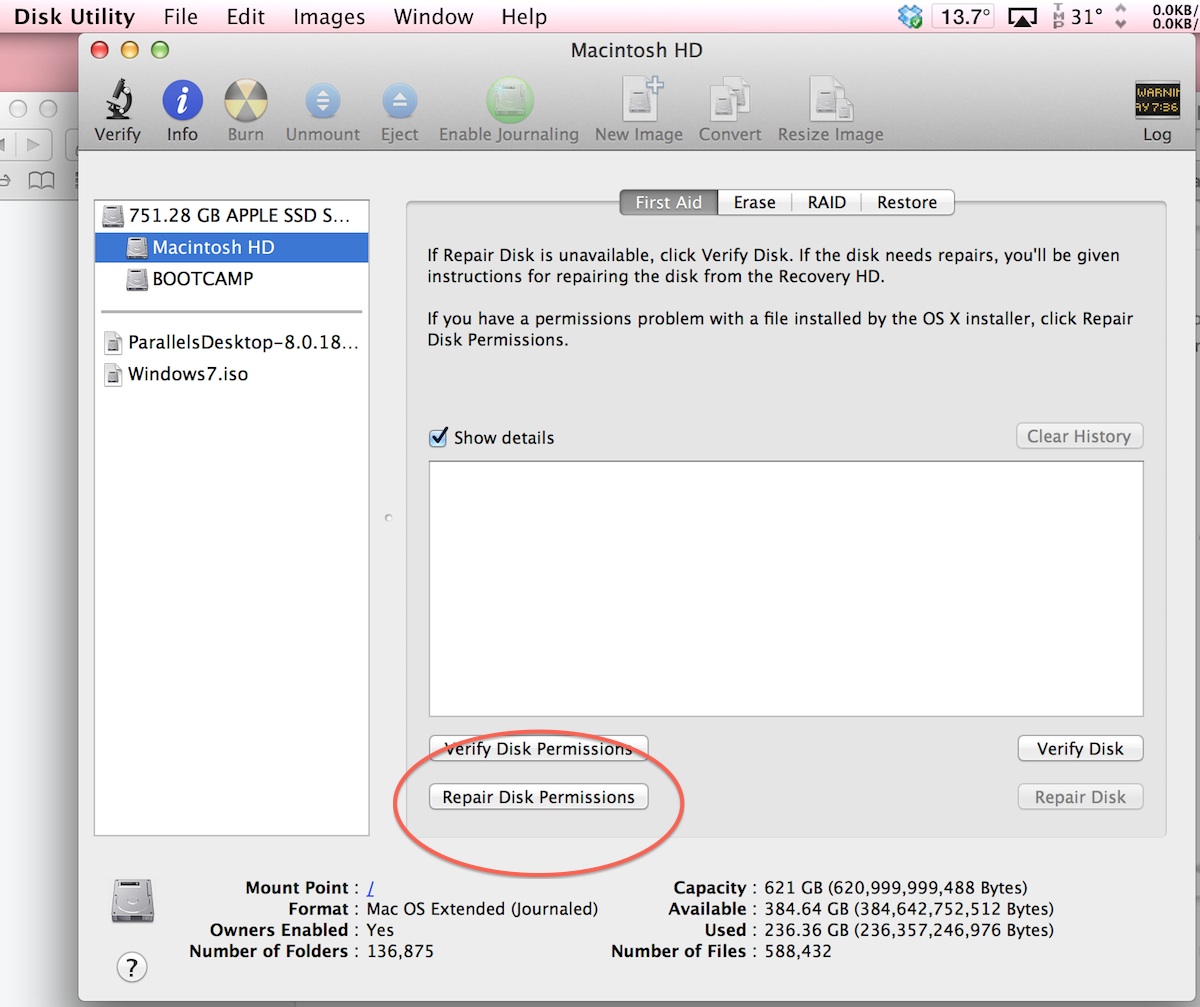Open the Disk Utility application menu
Image resolution: width=1200 pixels, height=1007 pixels.
[74, 17]
